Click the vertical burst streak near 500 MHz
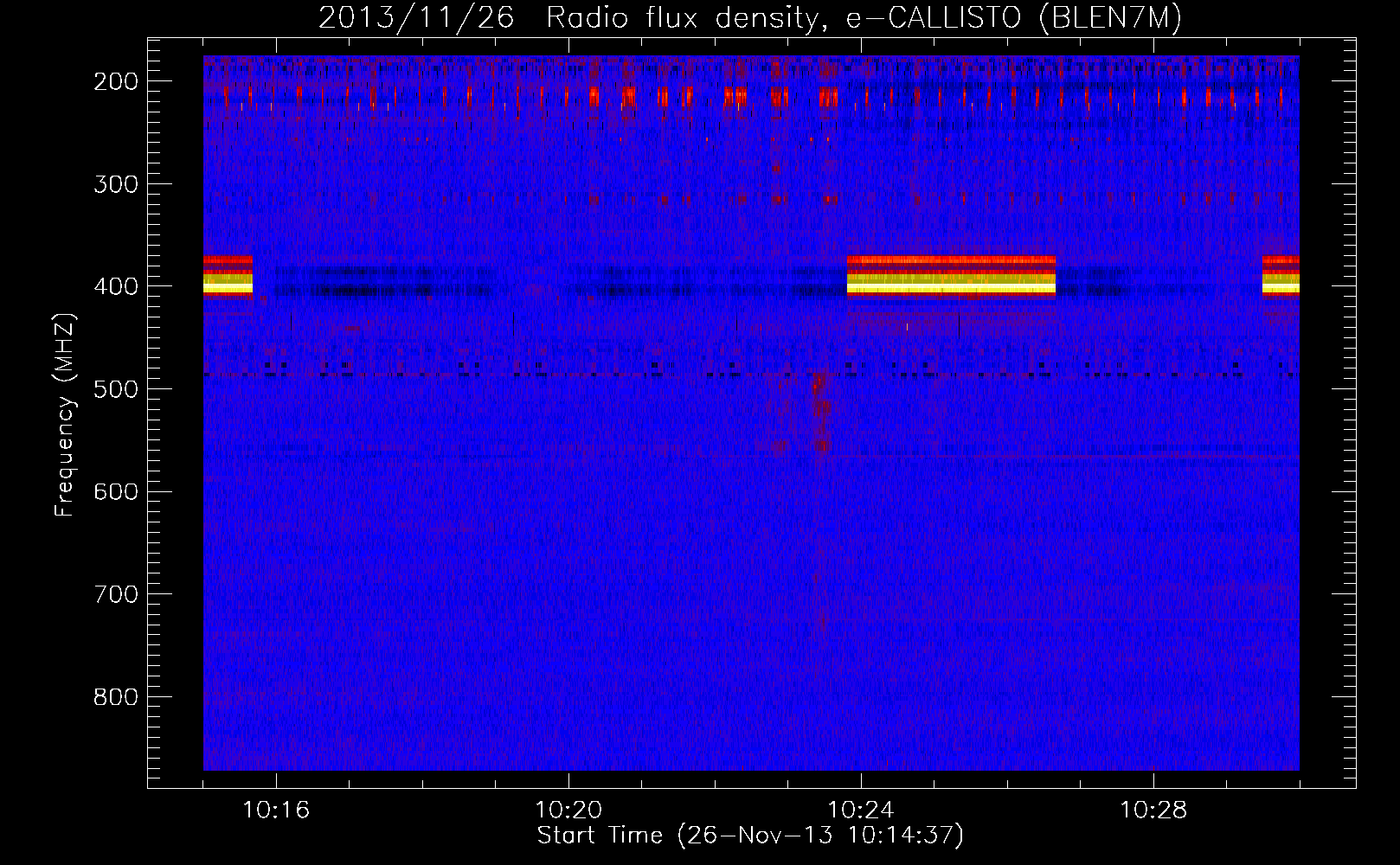 (820, 413)
